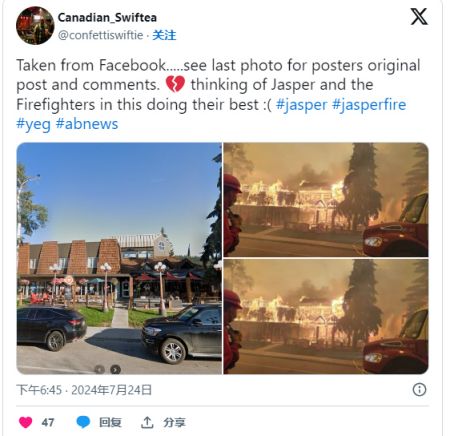This screenshot has width=450, height=436.
Task: Click the right carousel arrow on street photo
Action: click(x=115, y=369)
